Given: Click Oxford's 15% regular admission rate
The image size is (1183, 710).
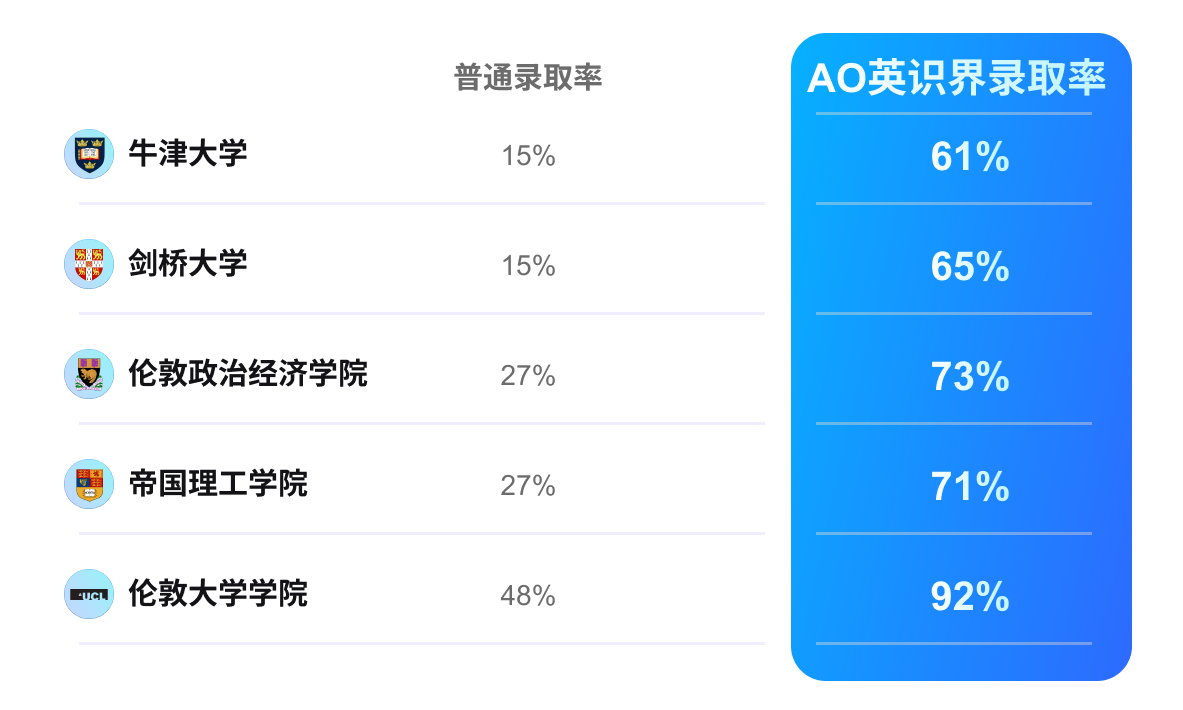Looking at the screenshot, I should tap(528, 156).
